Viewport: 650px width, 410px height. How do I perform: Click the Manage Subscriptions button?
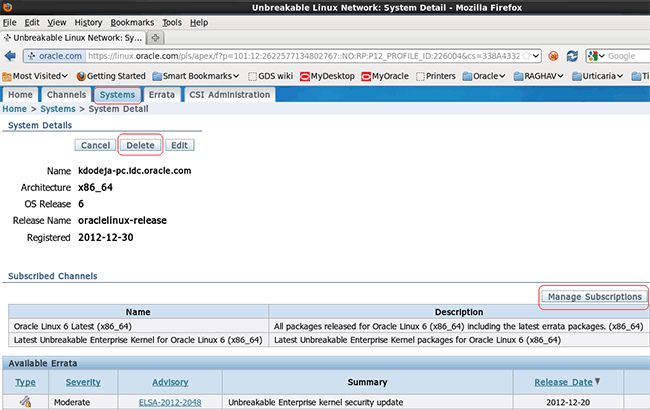pos(594,297)
